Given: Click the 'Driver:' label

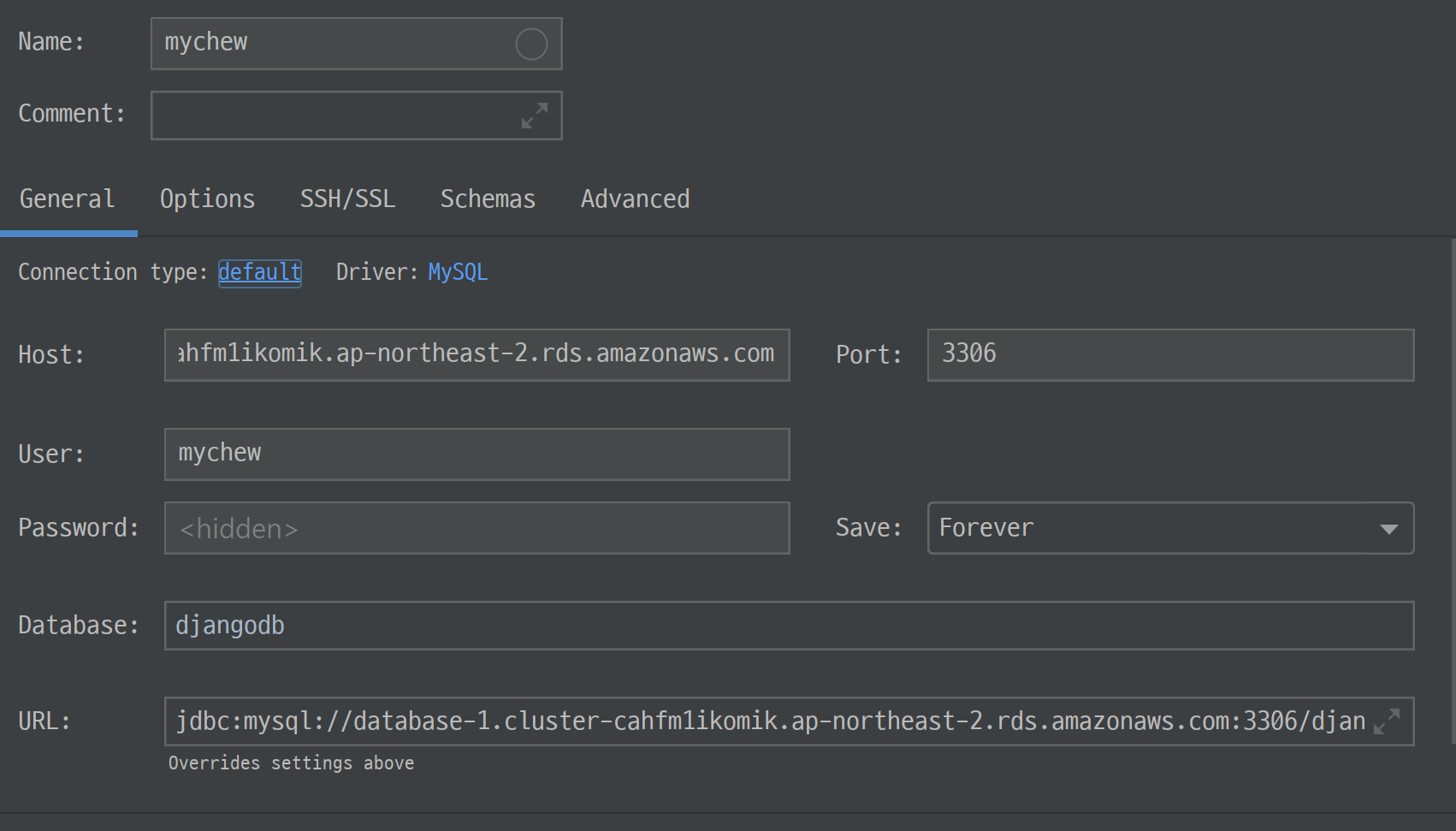Looking at the screenshot, I should pos(376,272).
